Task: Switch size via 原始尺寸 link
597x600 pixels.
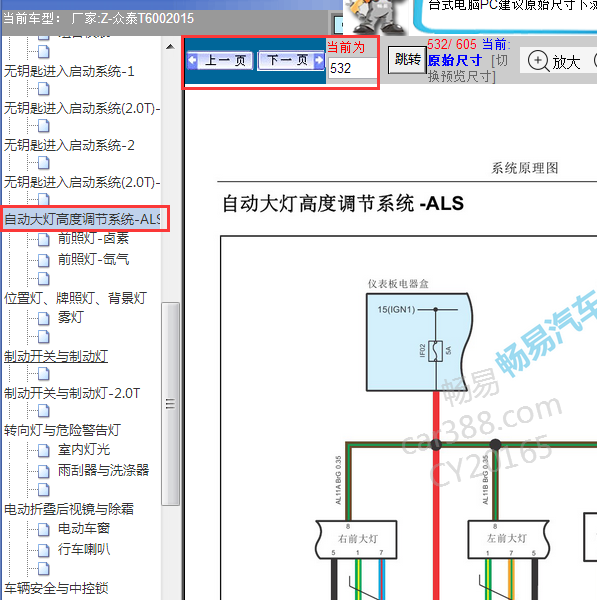Action: [454, 60]
